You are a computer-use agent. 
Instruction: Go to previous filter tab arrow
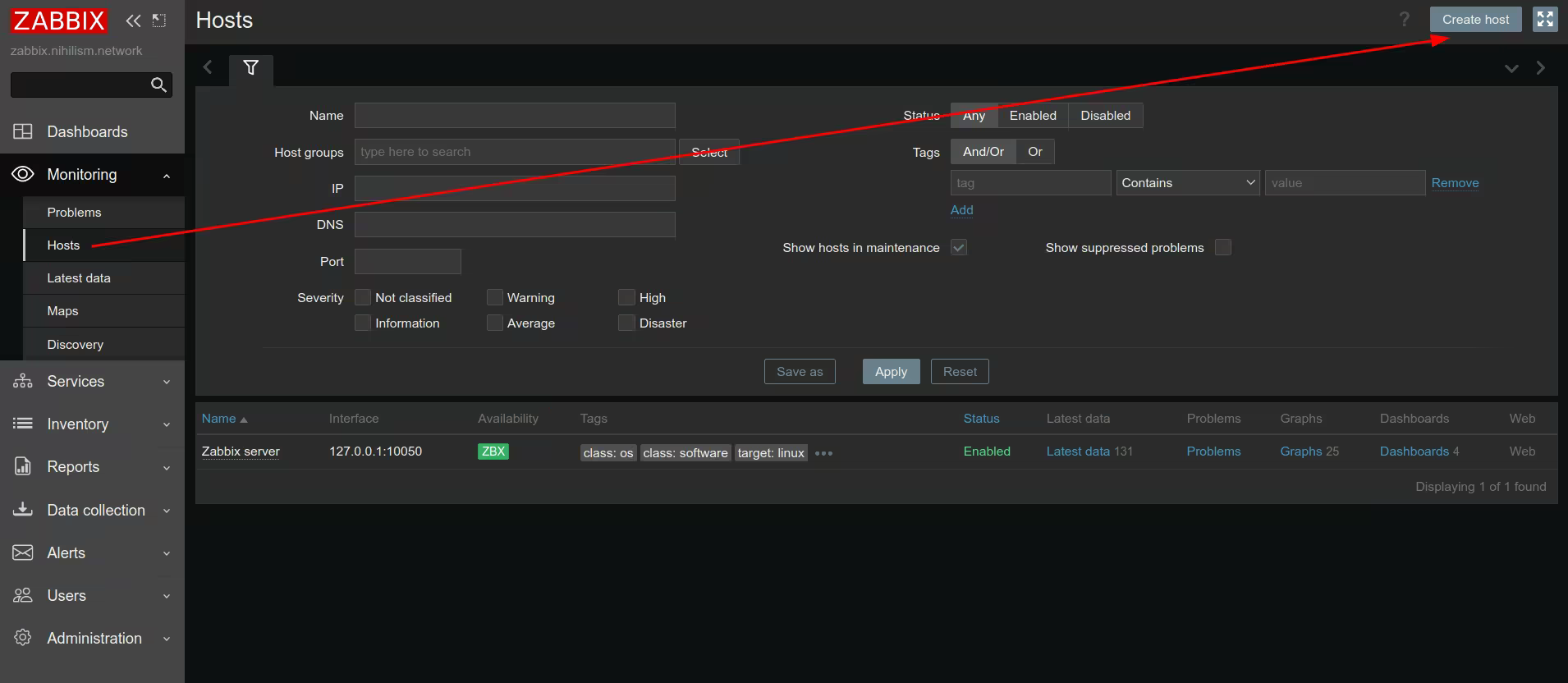pyautogui.click(x=208, y=67)
